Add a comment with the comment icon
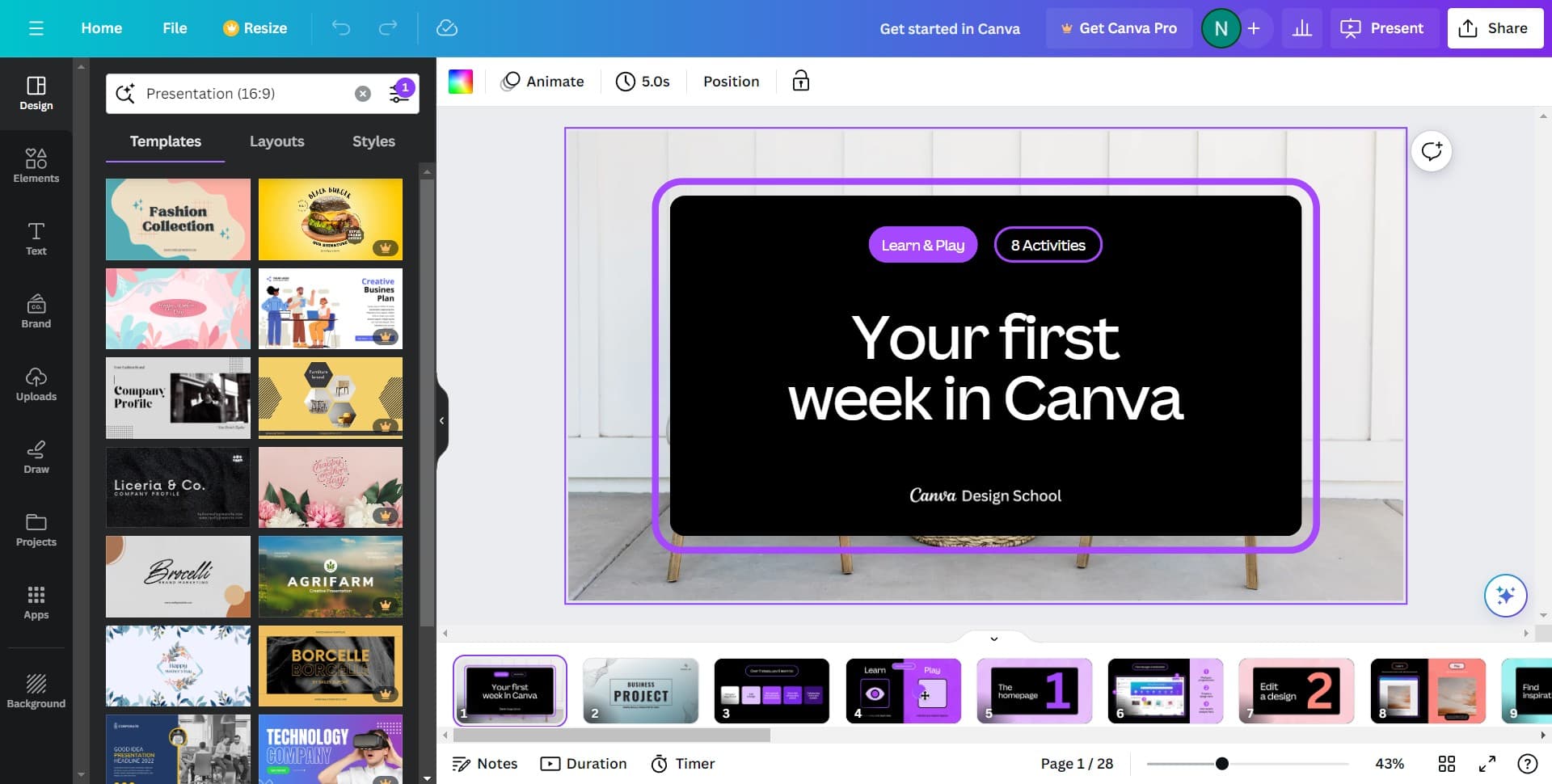The width and height of the screenshot is (1552, 784). tap(1431, 151)
